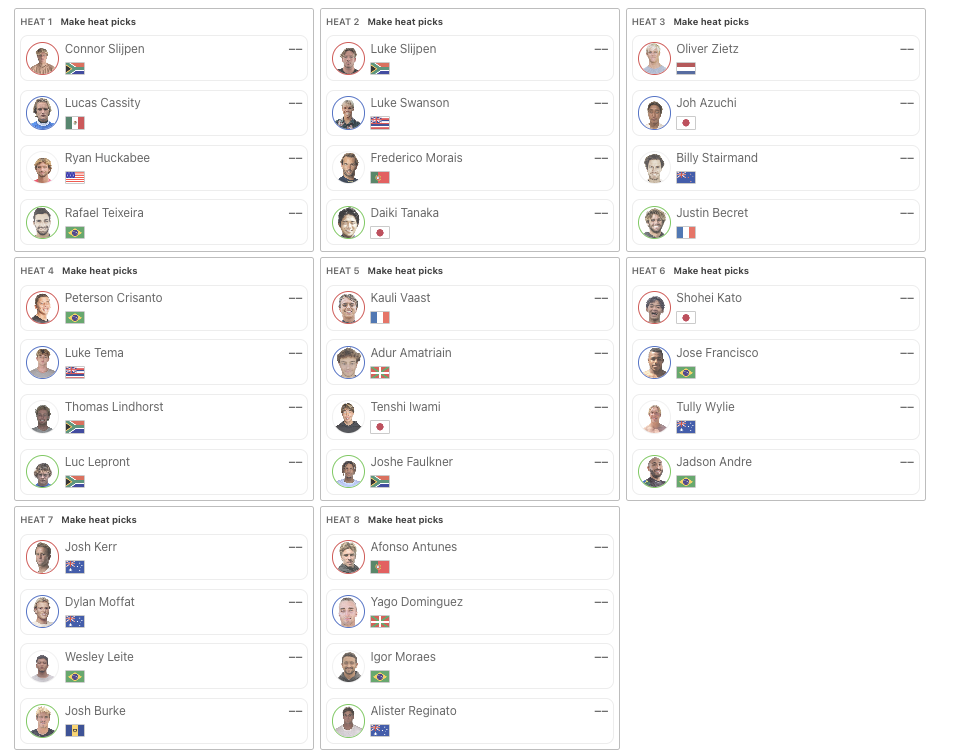The height and width of the screenshot is (756, 956).
Task: Select Billy Stairmand surfer card
Action: click(776, 168)
